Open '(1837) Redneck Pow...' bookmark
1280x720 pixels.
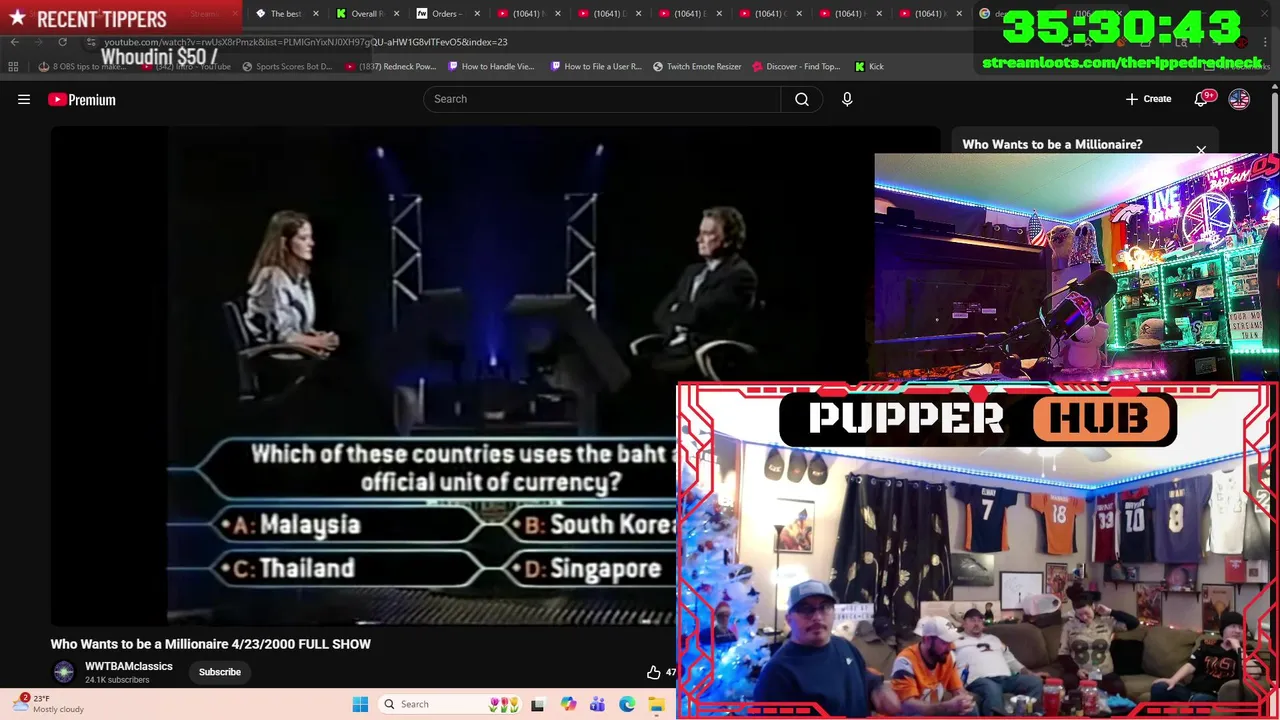pos(390,67)
